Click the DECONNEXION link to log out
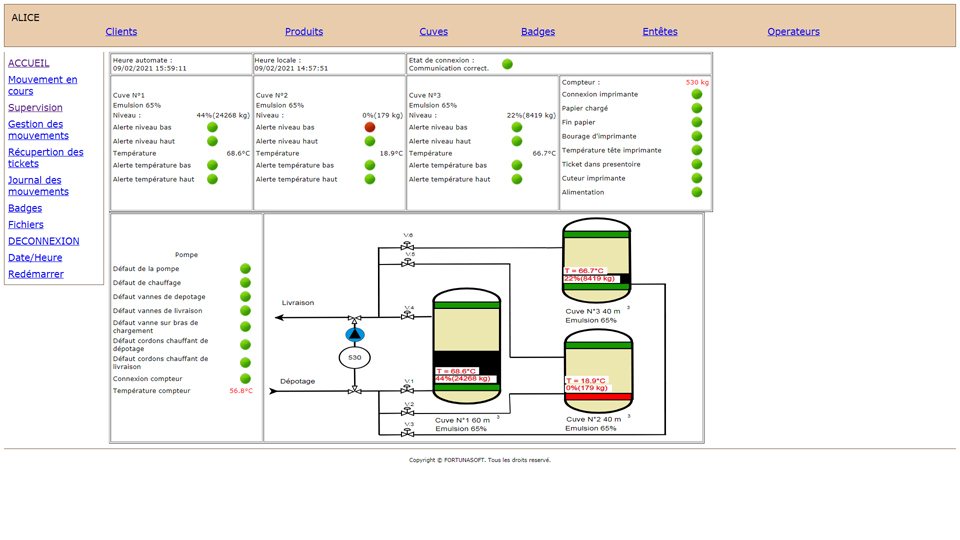 coord(43,241)
